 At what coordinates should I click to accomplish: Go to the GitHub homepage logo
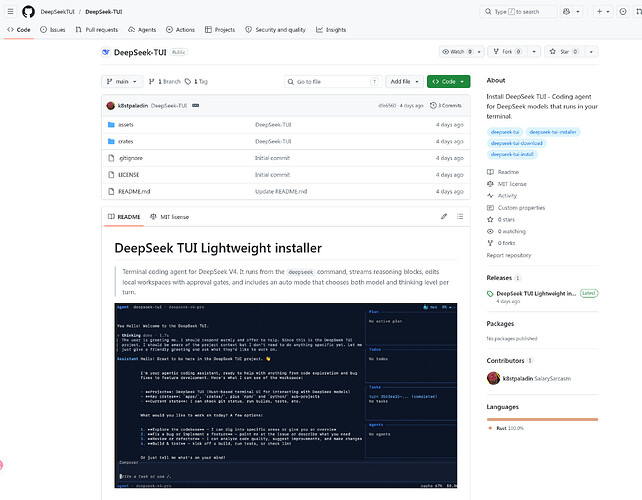coord(28,11)
